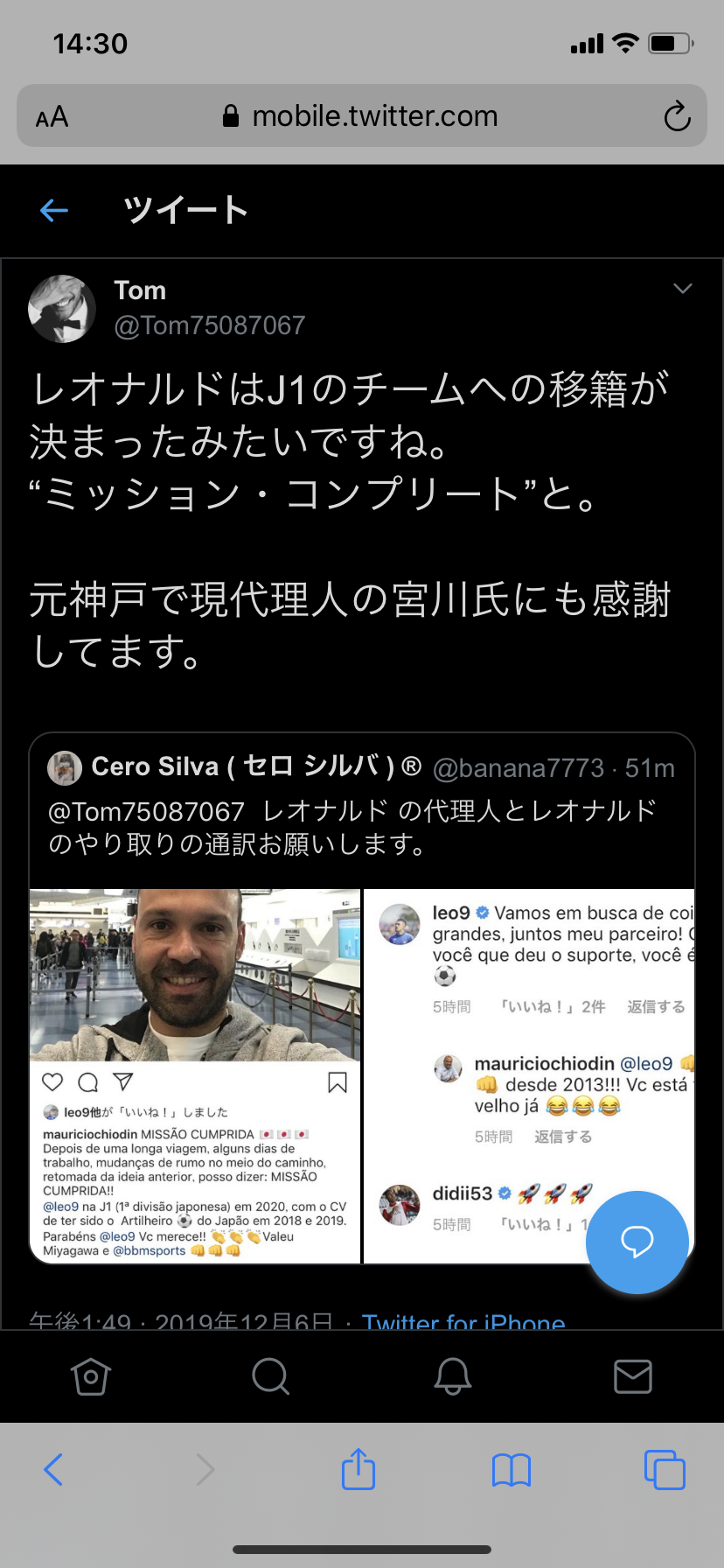This screenshot has height=1568, width=724.
Task: Tap the blue reply bubble floating button
Action: pyautogui.click(x=637, y=1242)
